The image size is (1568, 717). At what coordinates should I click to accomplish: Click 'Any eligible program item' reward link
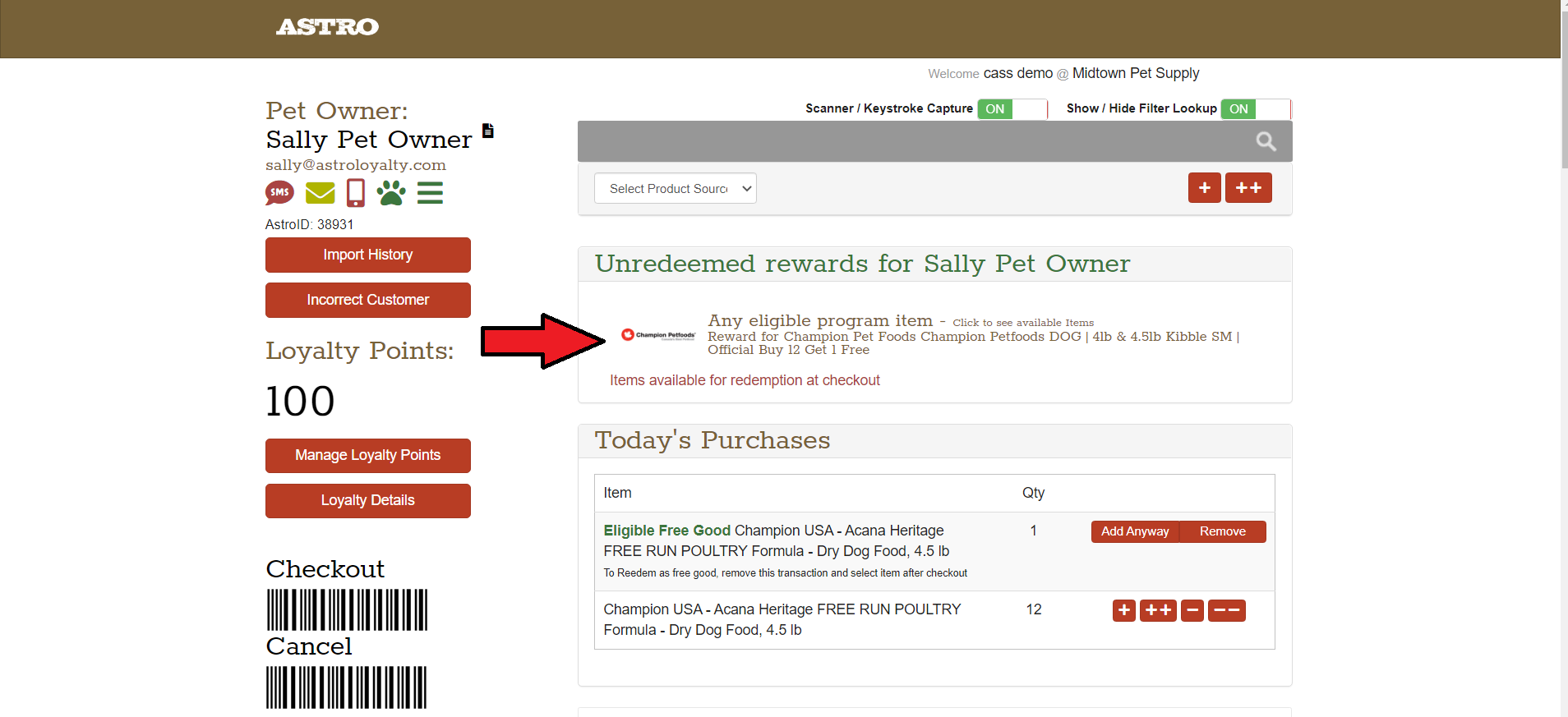(820, 320)
